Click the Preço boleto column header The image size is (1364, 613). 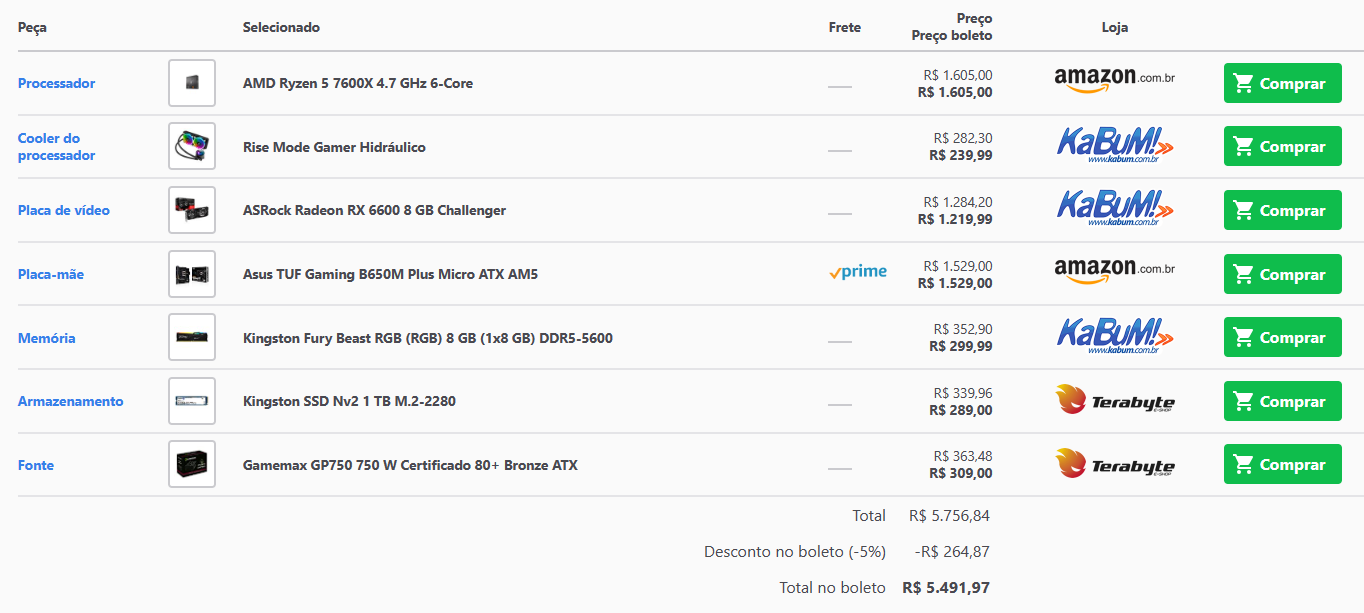tap(952, 36)
